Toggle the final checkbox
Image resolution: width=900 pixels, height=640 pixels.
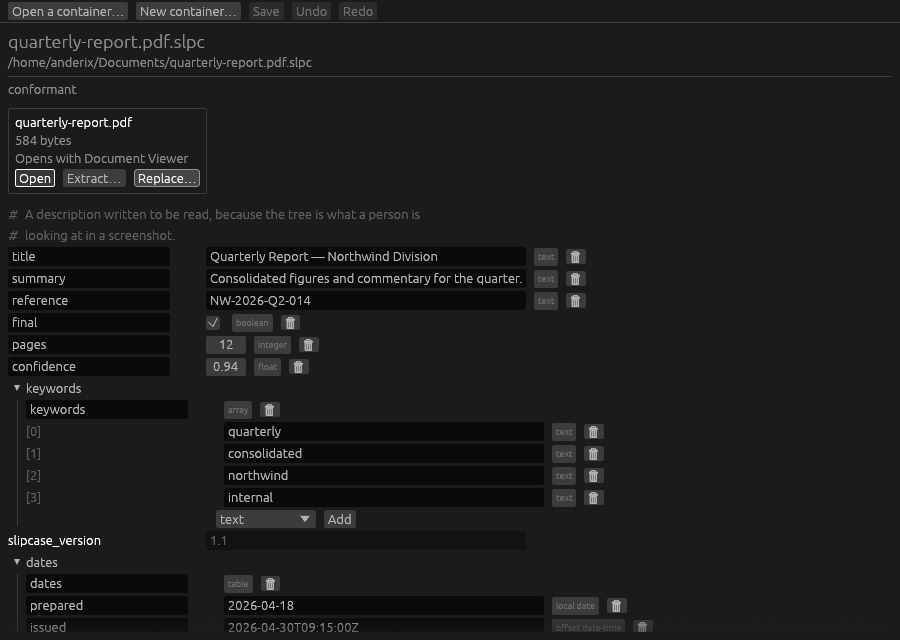pyautogui.click(x=213, y=323)
